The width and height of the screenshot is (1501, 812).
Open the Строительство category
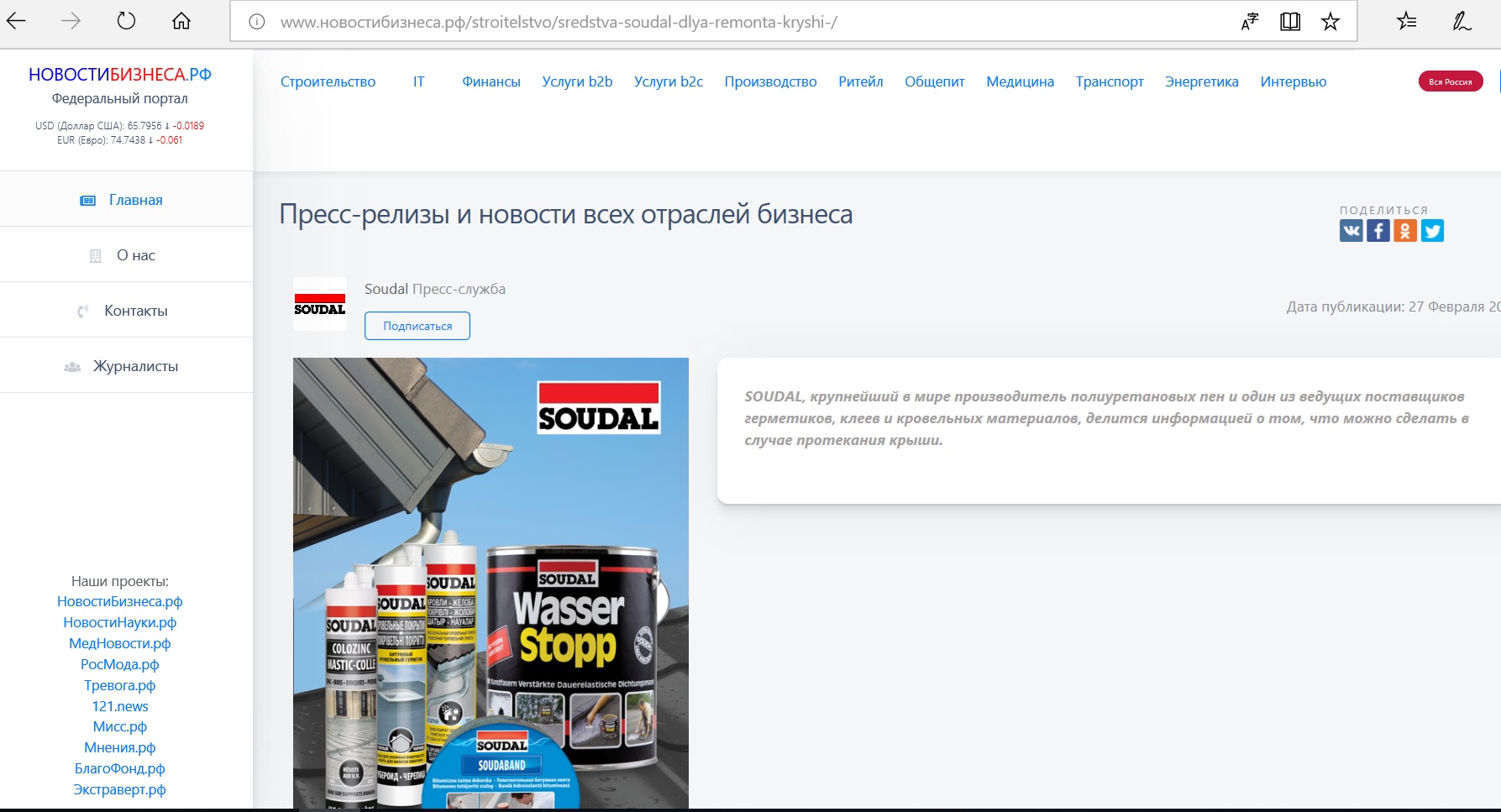click(328, 81)
